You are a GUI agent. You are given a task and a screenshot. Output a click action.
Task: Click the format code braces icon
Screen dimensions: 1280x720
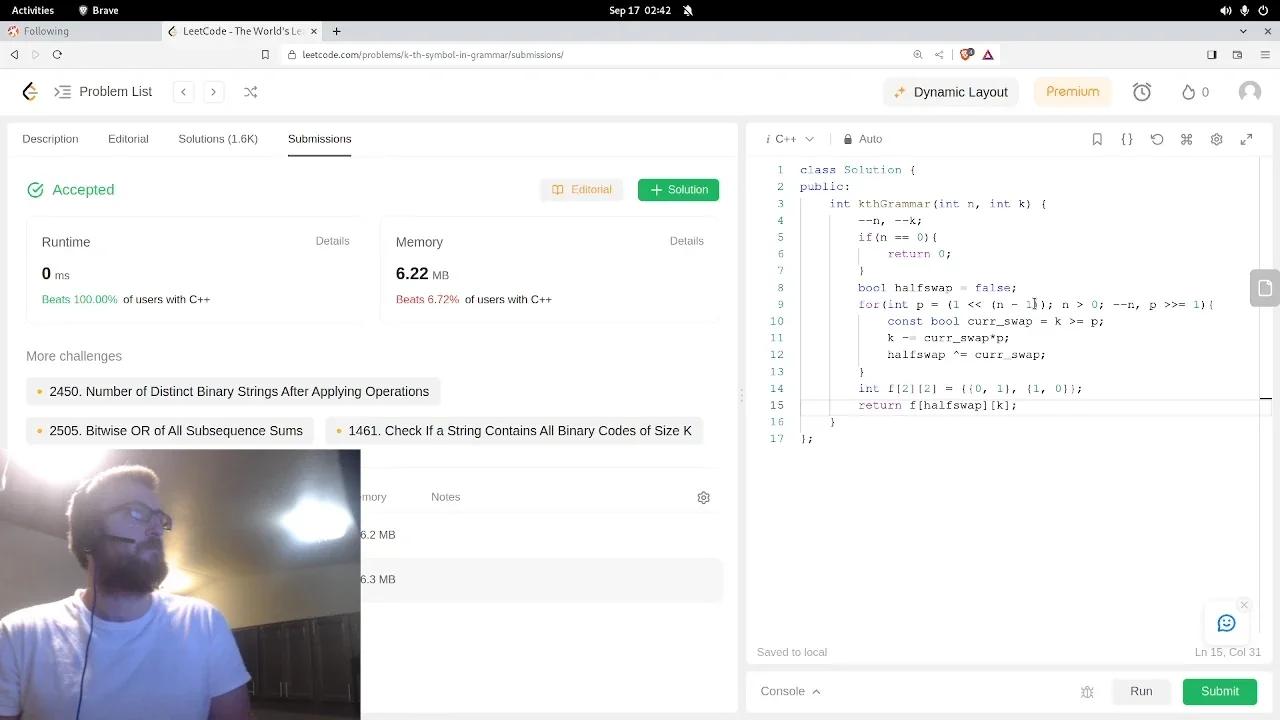click(1127, 139)
